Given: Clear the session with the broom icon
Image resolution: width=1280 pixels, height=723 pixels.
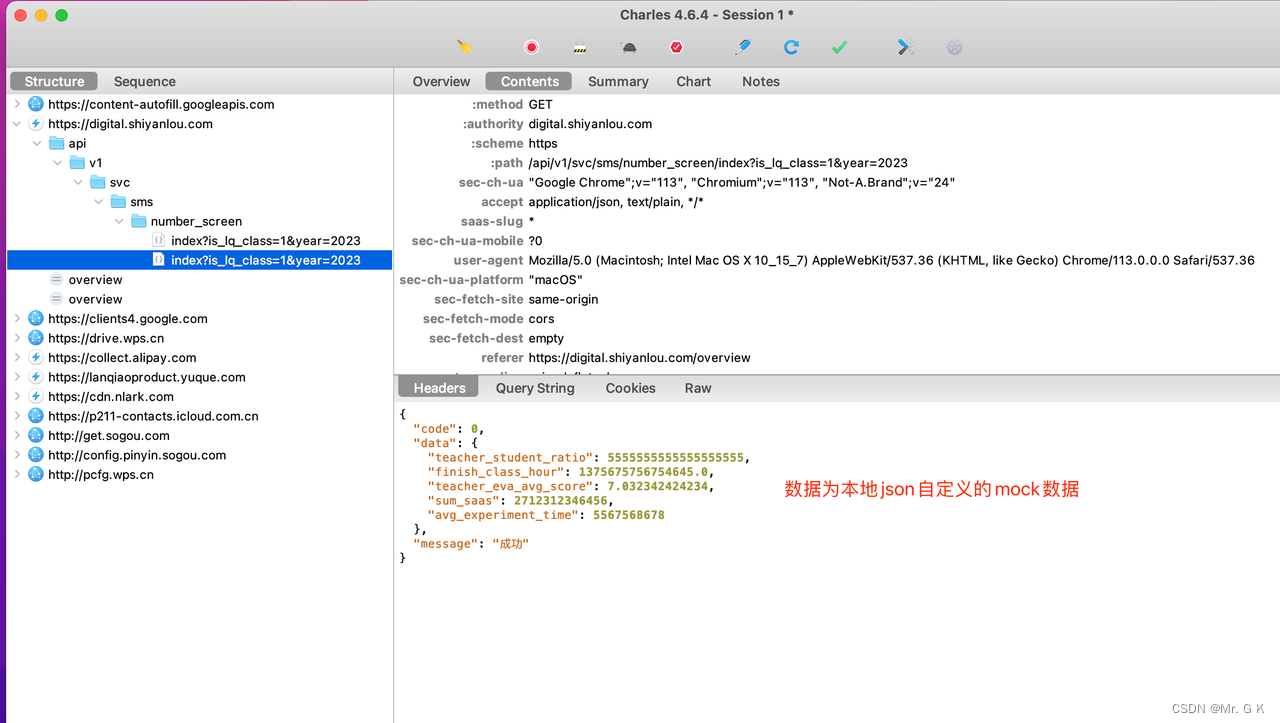Looking at the screenshot, I should 464,47.
